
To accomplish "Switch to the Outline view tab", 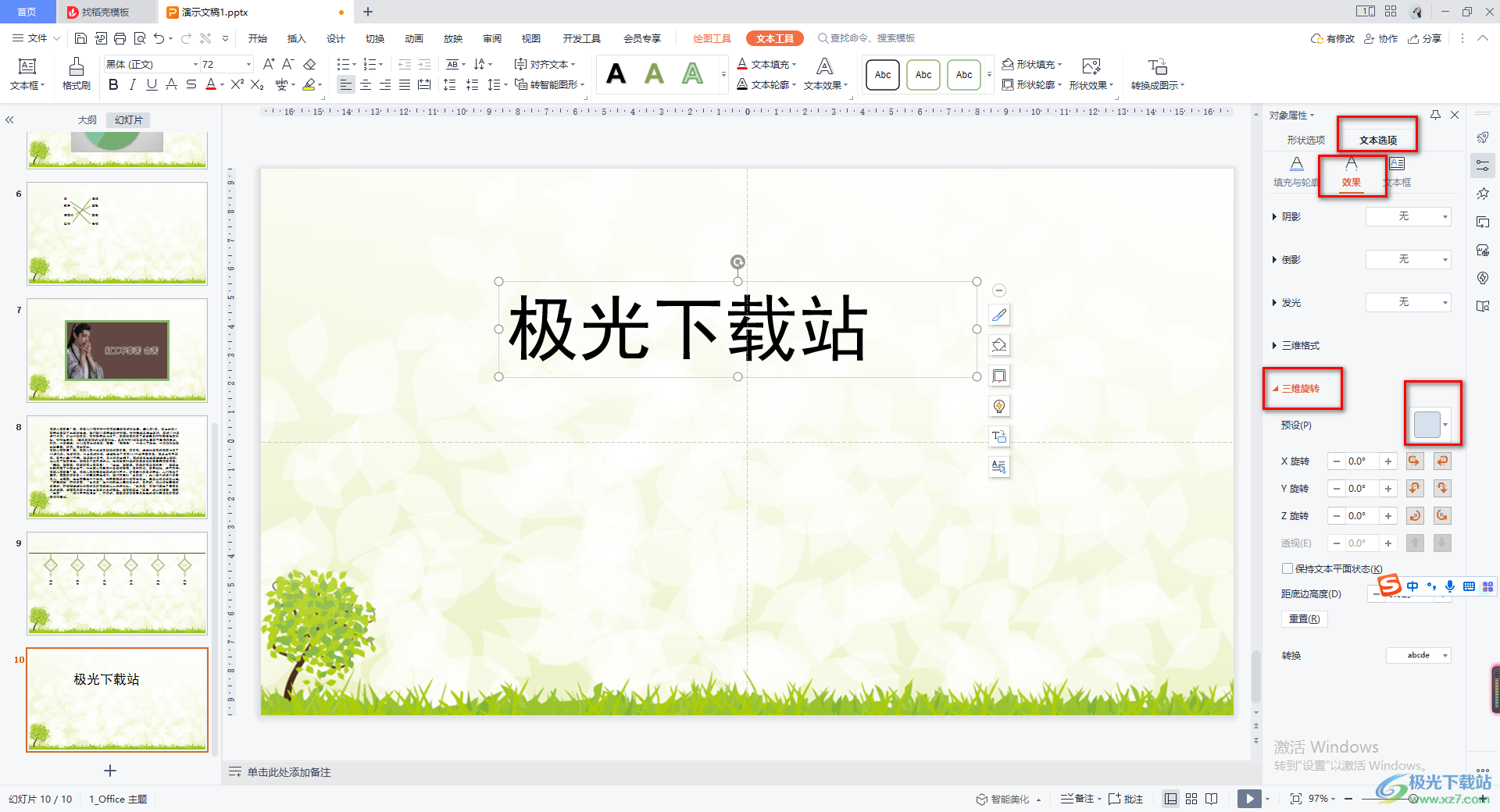I will [87, 119].
